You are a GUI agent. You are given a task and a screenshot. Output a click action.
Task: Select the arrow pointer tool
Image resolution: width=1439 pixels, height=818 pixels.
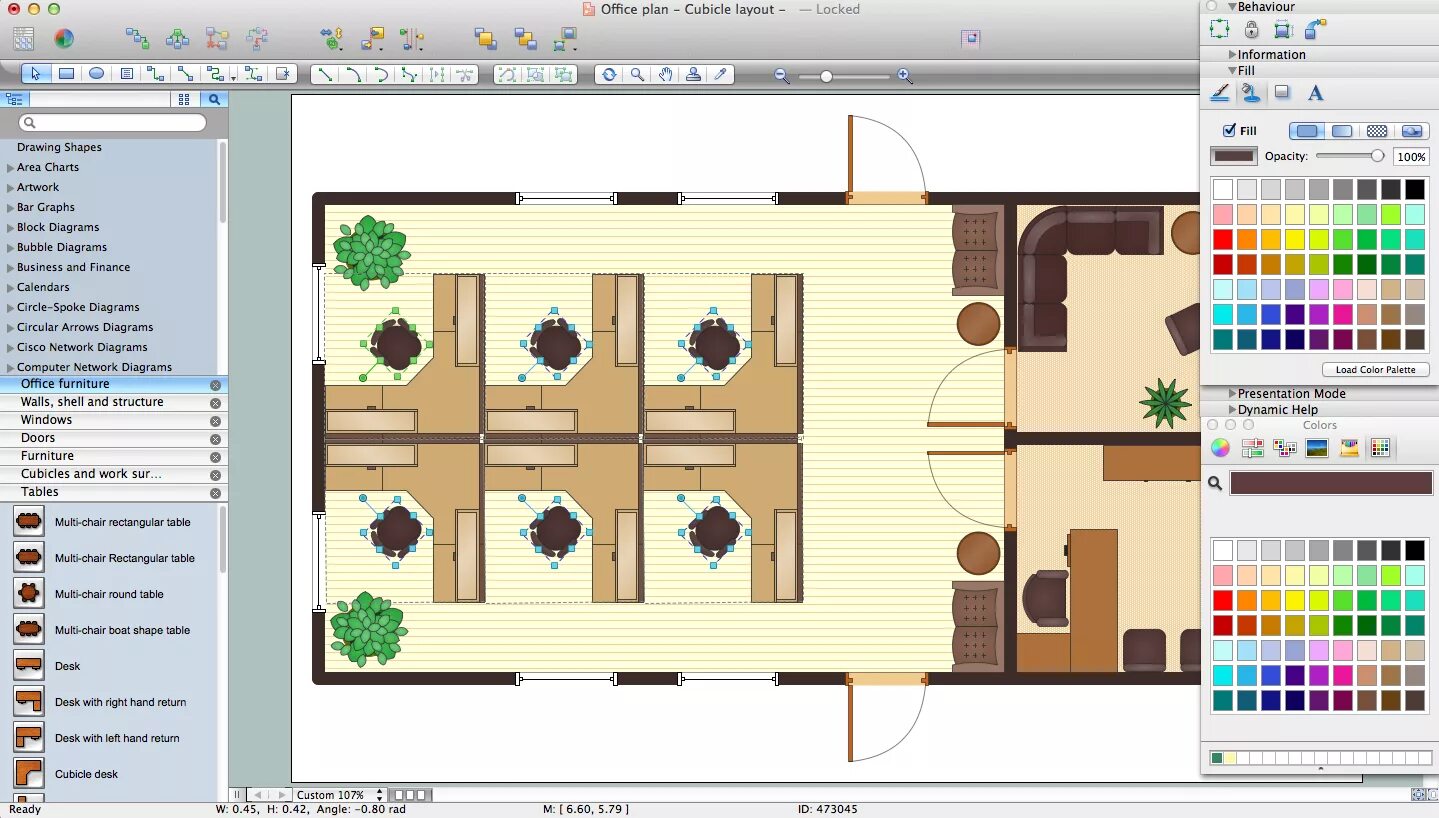click(36, 73)
